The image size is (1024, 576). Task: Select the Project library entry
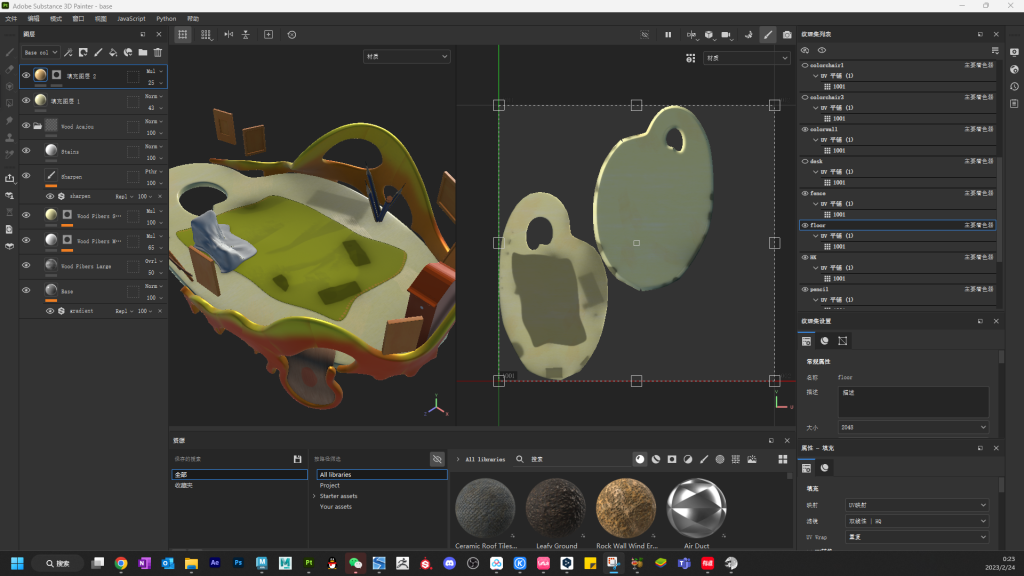pos(330,485)
